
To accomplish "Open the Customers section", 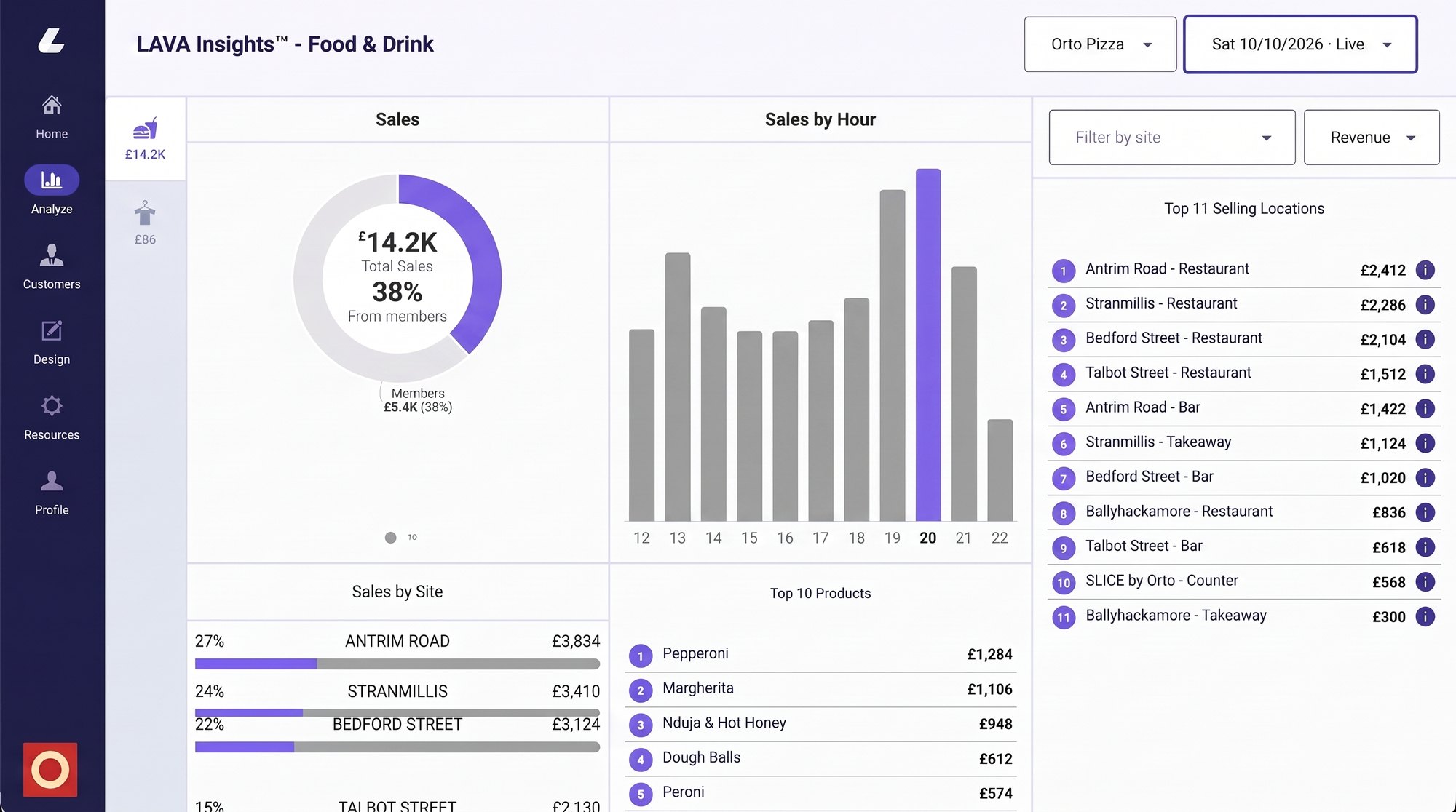I will tap(52, 266).
